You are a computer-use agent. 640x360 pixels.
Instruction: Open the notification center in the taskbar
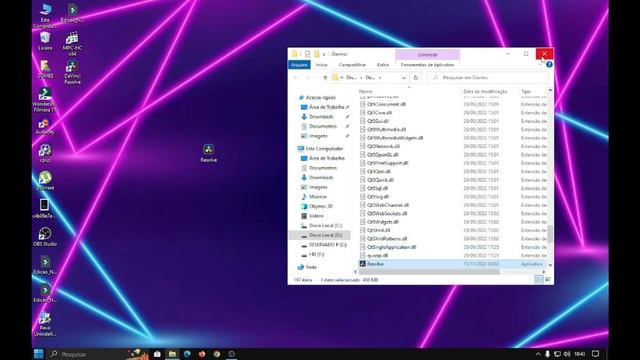596,354
